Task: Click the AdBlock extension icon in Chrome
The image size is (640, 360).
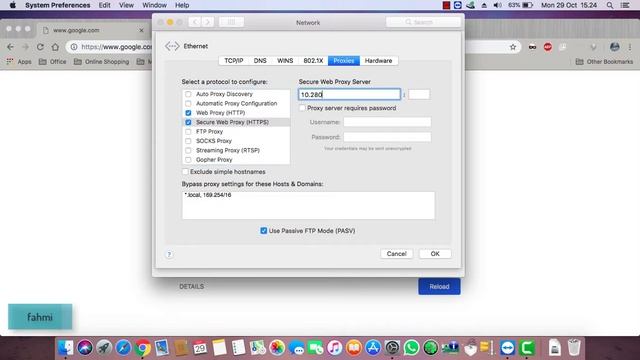Action: [x=548, y=47]
